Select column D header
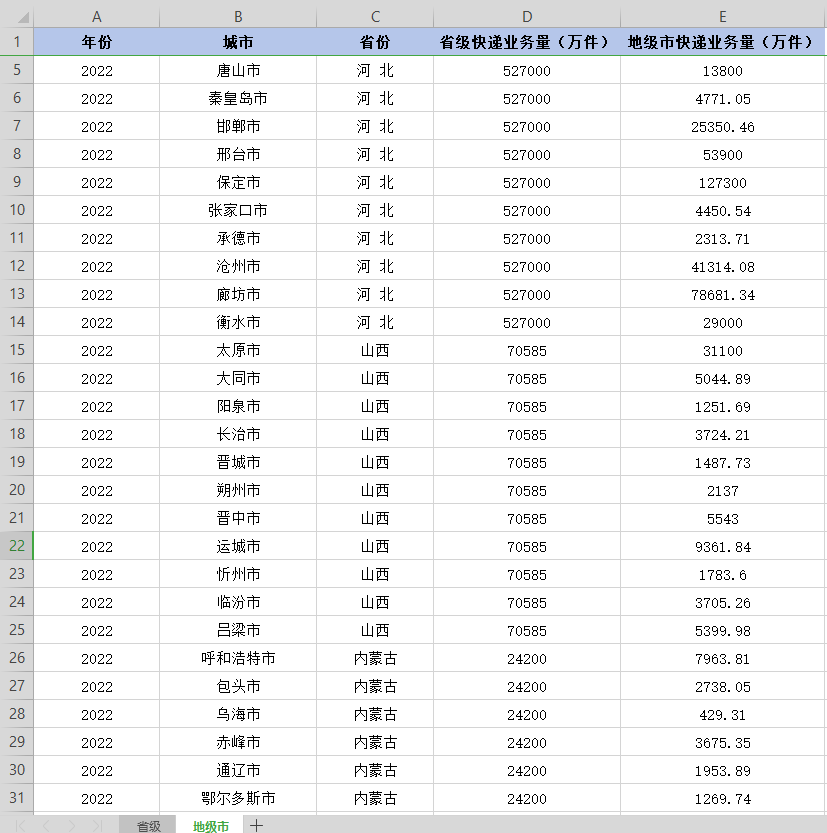Screen dimensions: 827x833 (x=527, y=17)
